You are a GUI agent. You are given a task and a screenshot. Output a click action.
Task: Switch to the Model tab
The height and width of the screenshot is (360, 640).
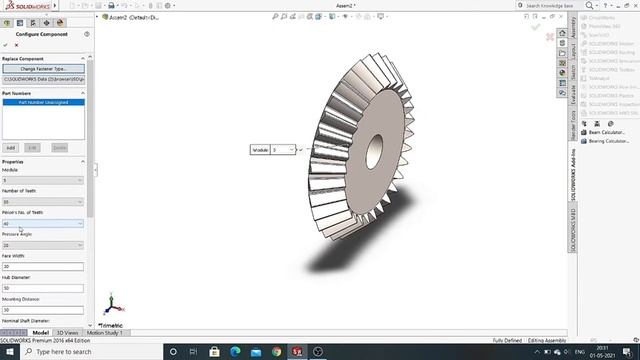pos(40,333)
